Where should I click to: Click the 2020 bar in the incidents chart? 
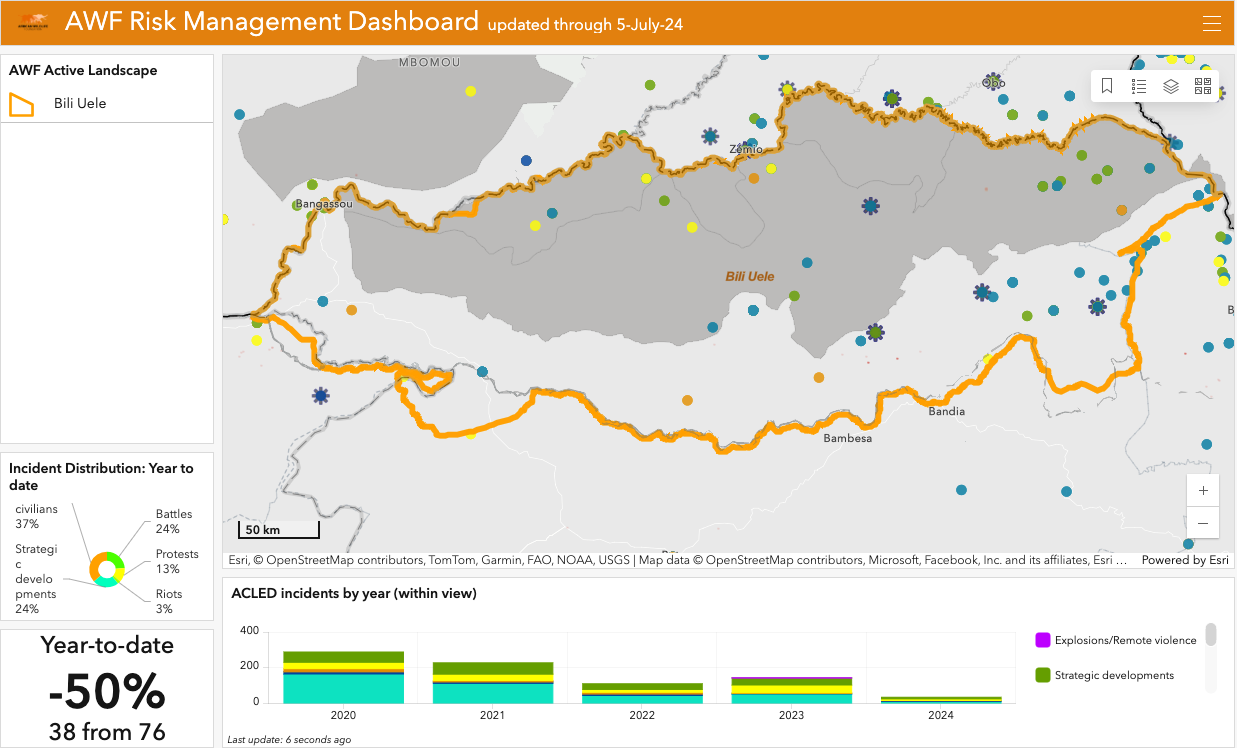(343, 675)
